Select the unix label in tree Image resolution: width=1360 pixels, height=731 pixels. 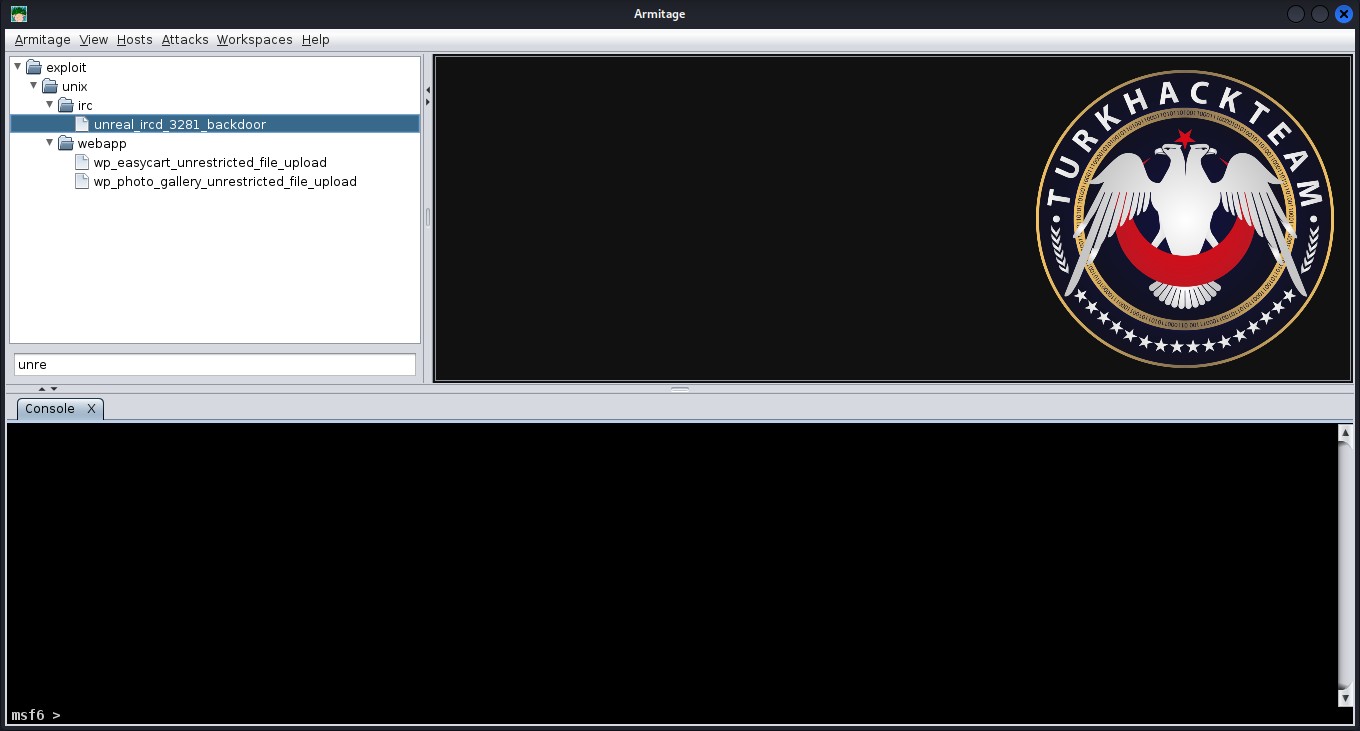point(74,86)
